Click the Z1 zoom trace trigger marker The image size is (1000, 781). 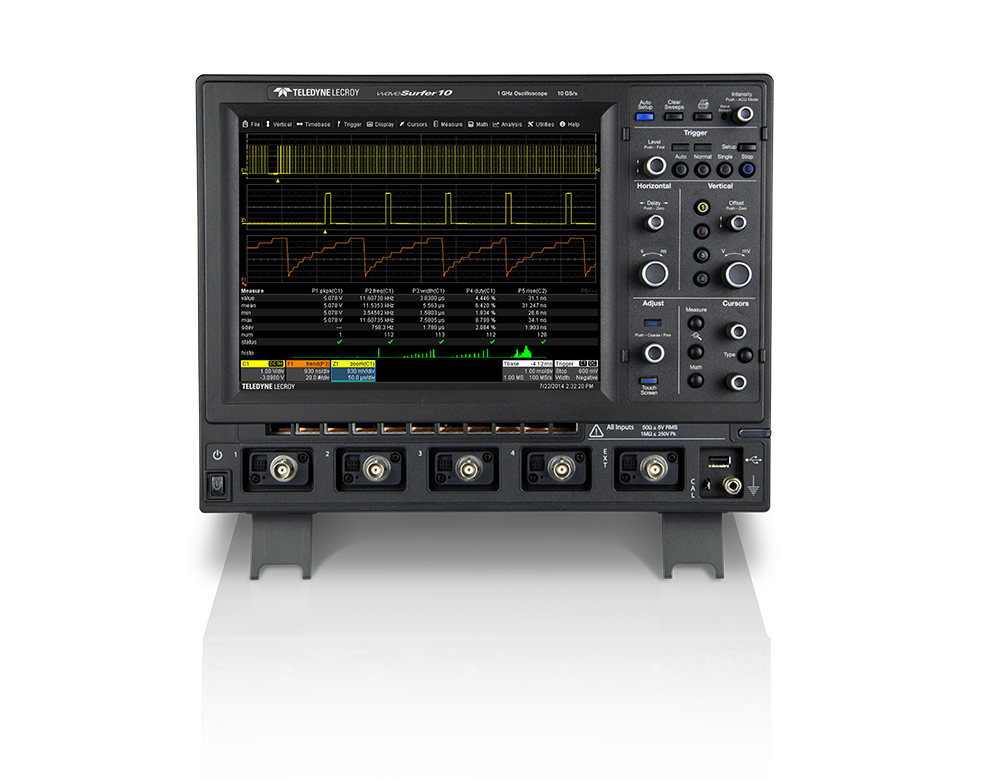[x=325, y=231]
